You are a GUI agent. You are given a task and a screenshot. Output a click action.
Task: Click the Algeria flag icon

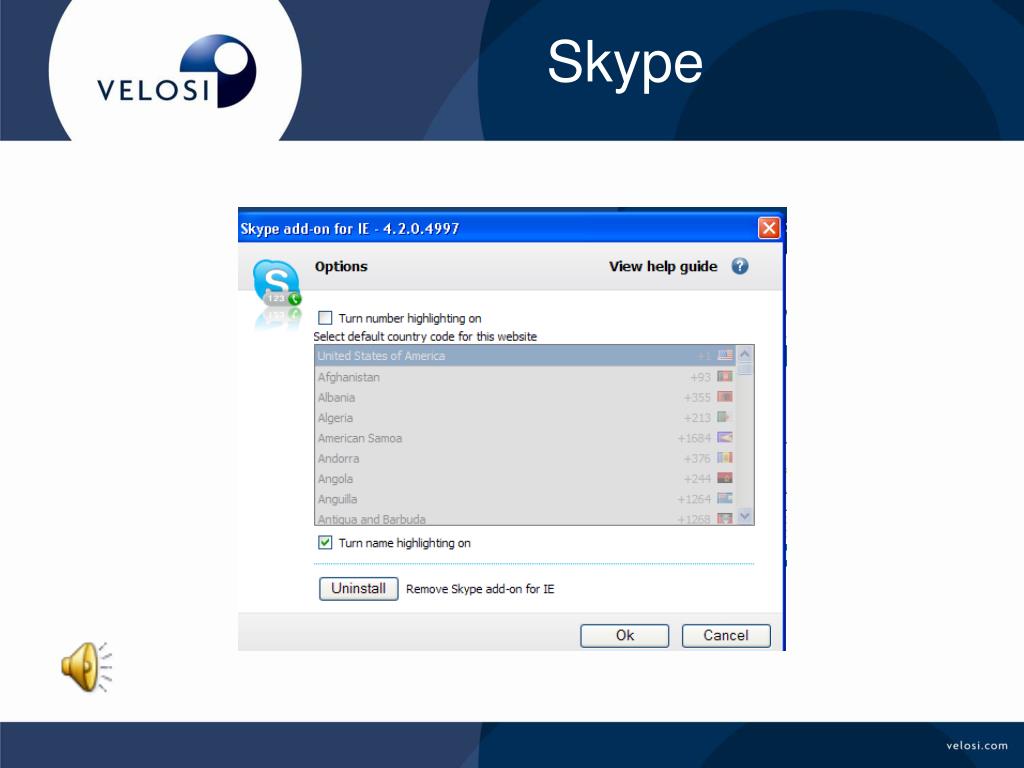725,417
